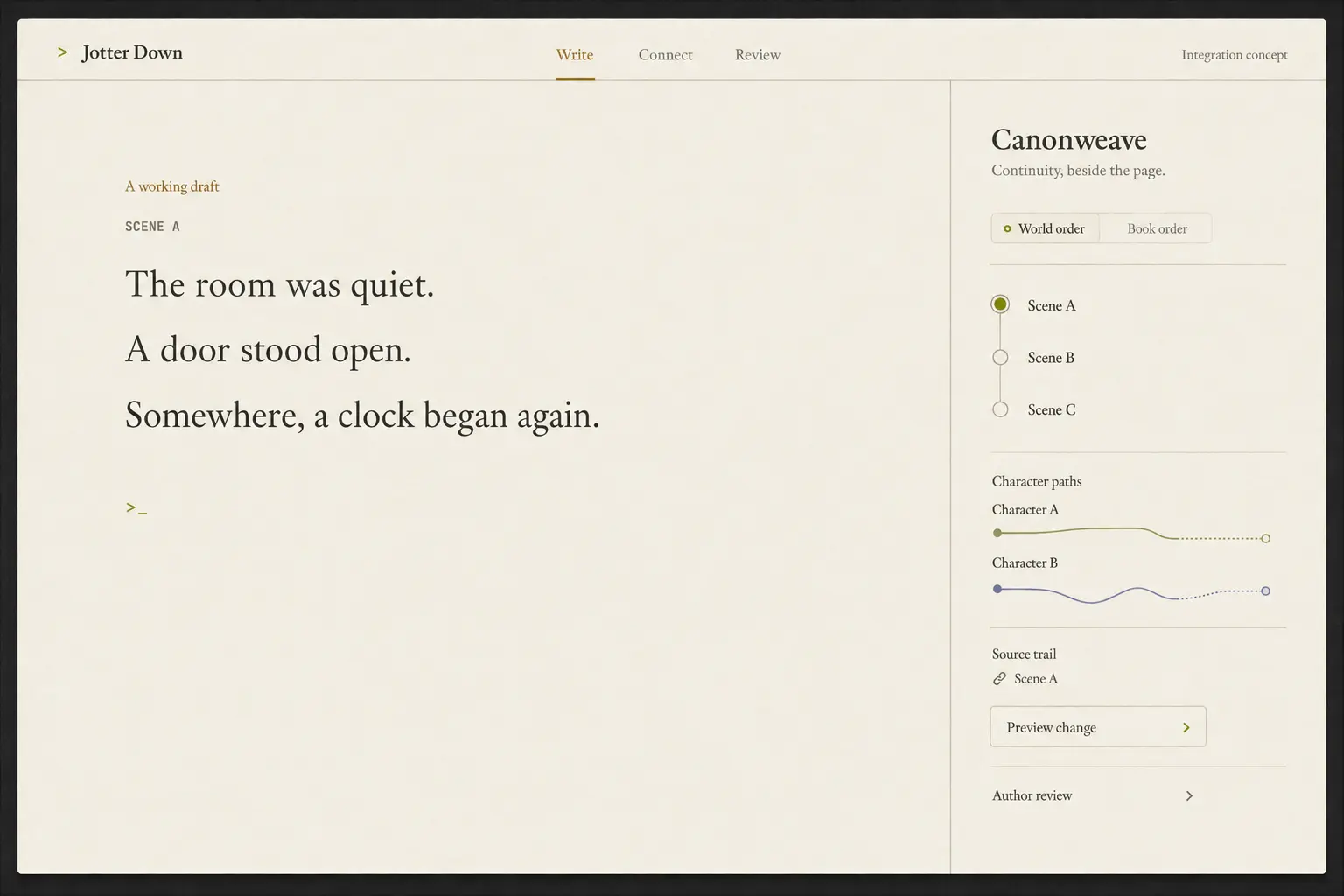Click the link icon beside Source trail Scene A
The height and width of the screenshot is (896, 1344).
(x=999, y=679)
